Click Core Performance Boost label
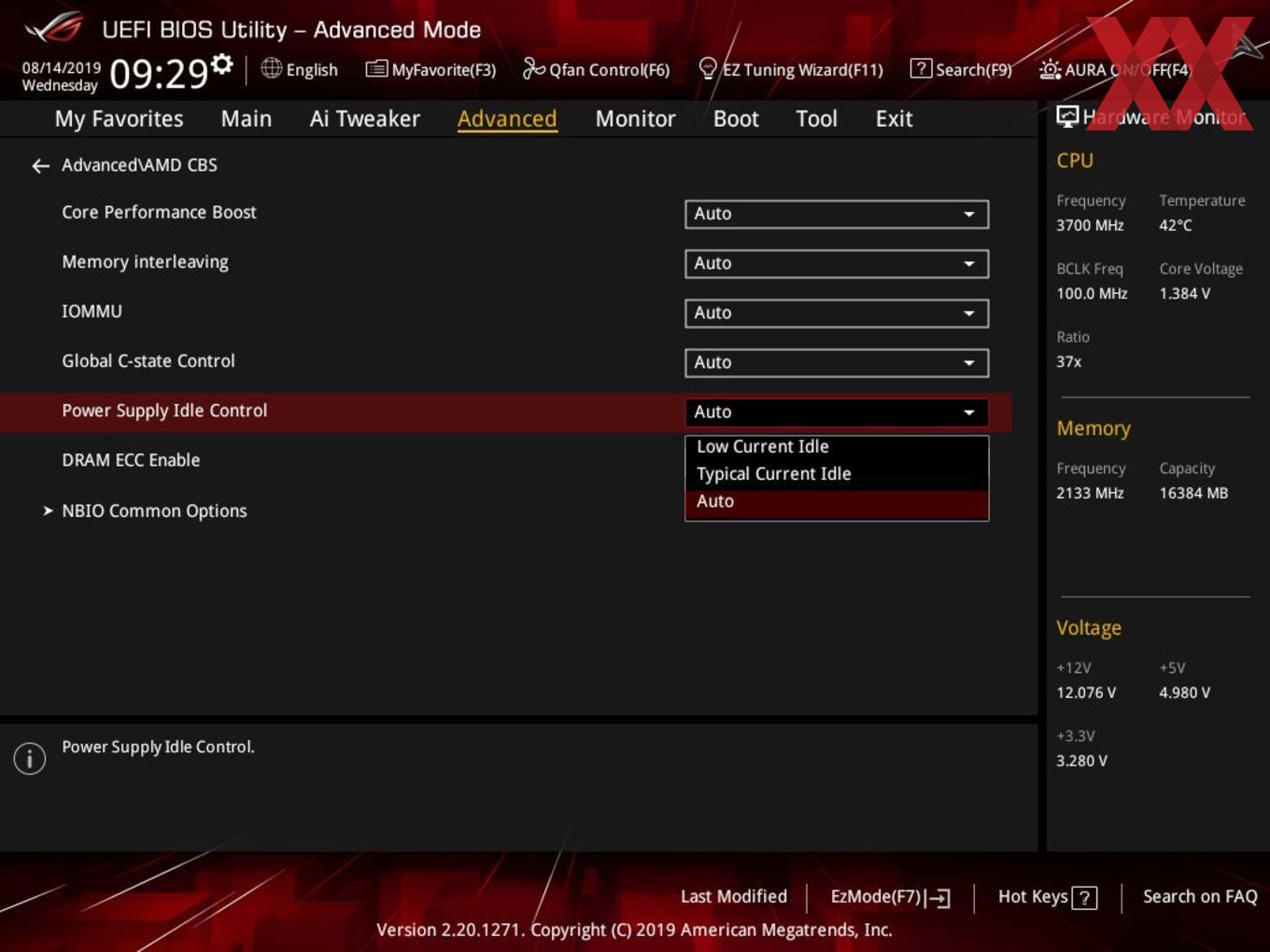The height and width of the screenshot is (952, 1270). [x=159, y=212]
